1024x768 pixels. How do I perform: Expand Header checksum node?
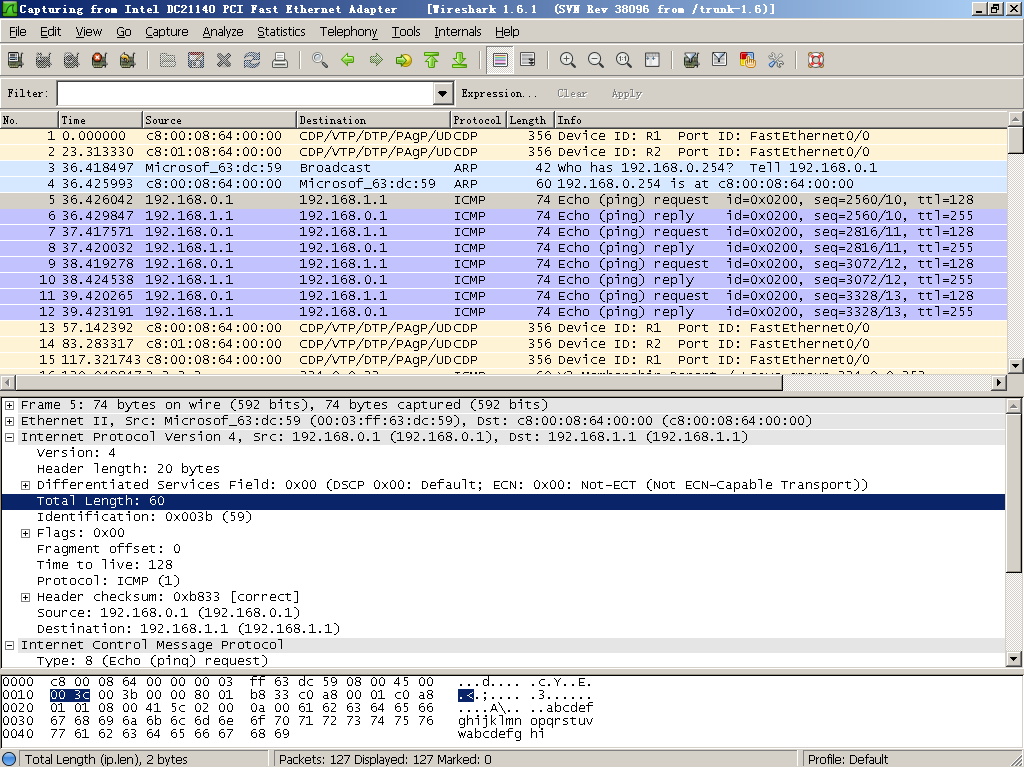tap(25, 598)
